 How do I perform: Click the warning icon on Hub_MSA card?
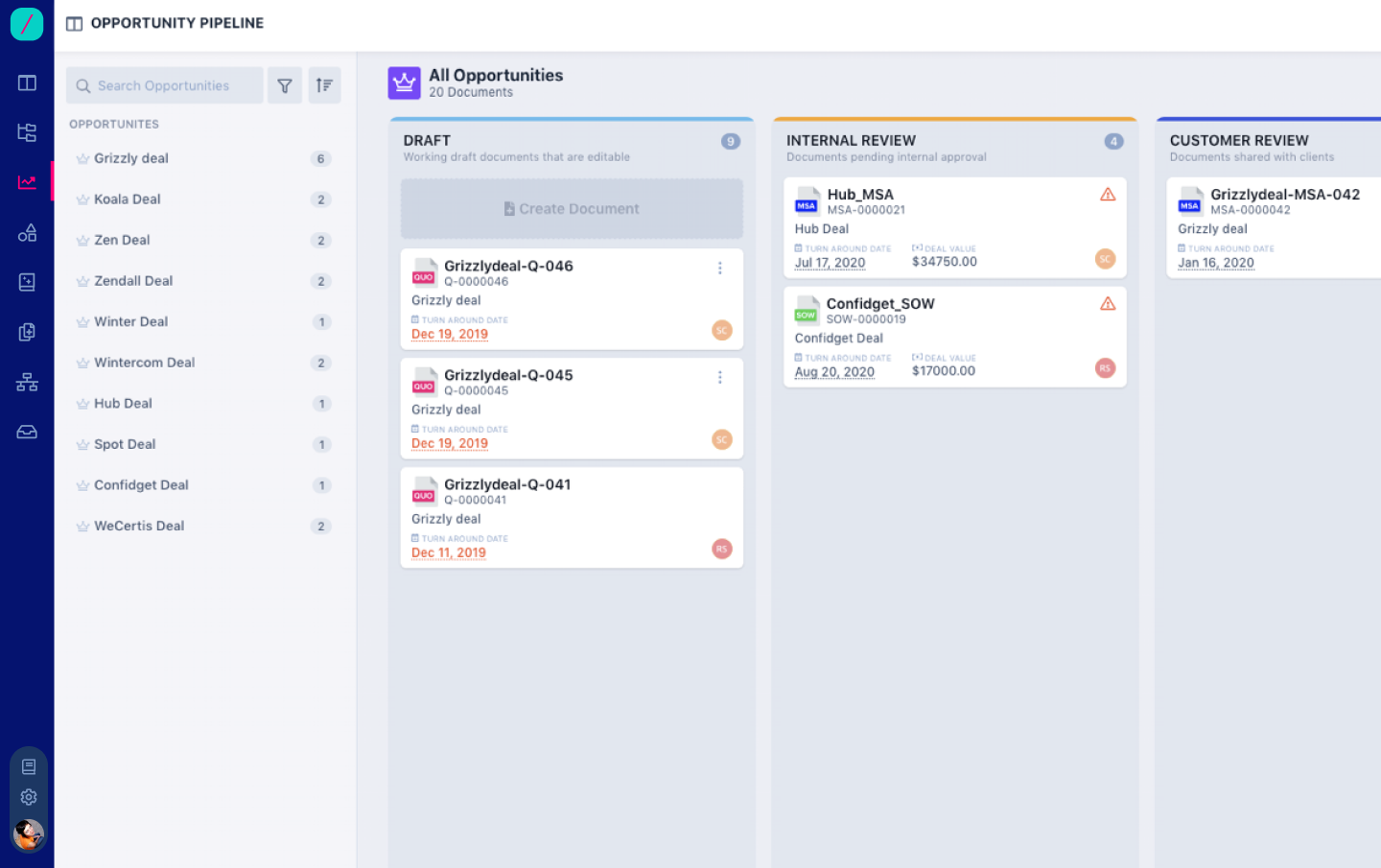pyautogui.click(x=1108, y=195)
